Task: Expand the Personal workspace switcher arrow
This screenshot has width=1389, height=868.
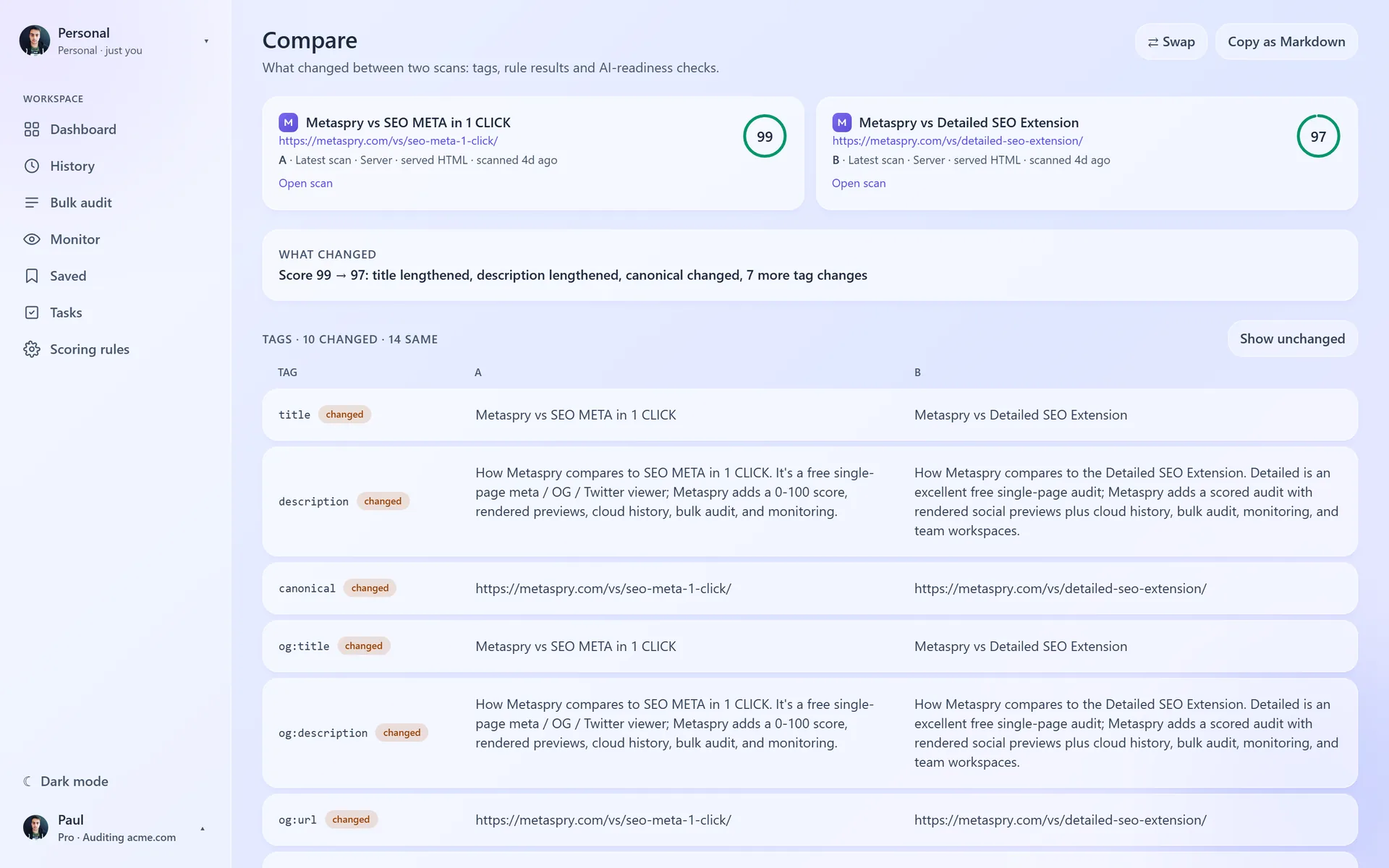Action: 206,41
